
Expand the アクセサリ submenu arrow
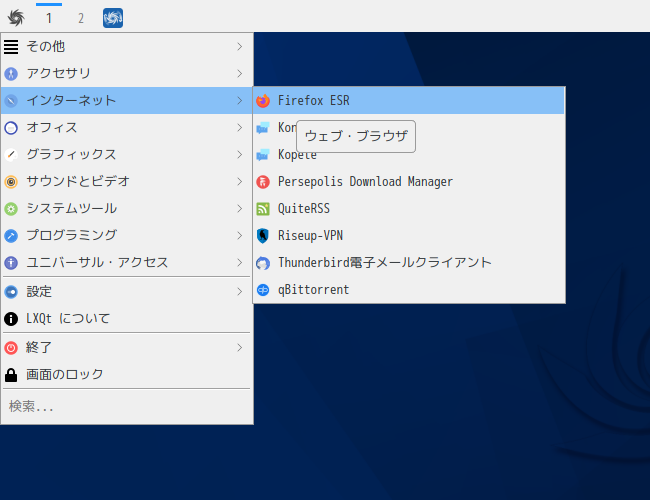pyautogui.click(x=240, y=74)
